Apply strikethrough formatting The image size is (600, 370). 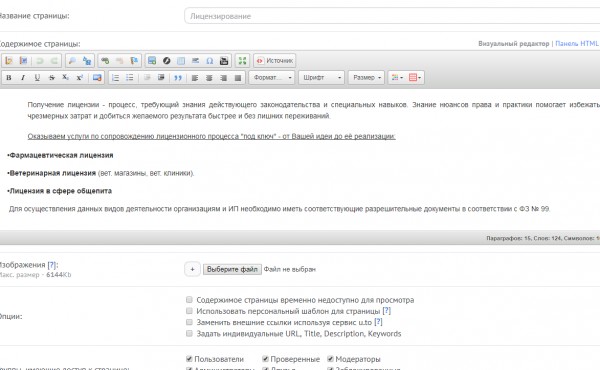tap(52, 78)
